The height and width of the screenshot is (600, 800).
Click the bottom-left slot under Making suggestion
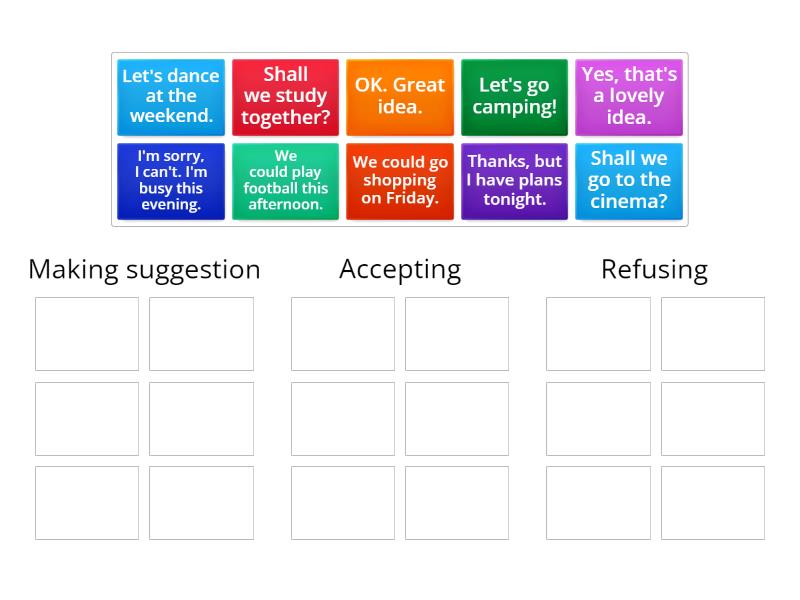coord(87,501)
